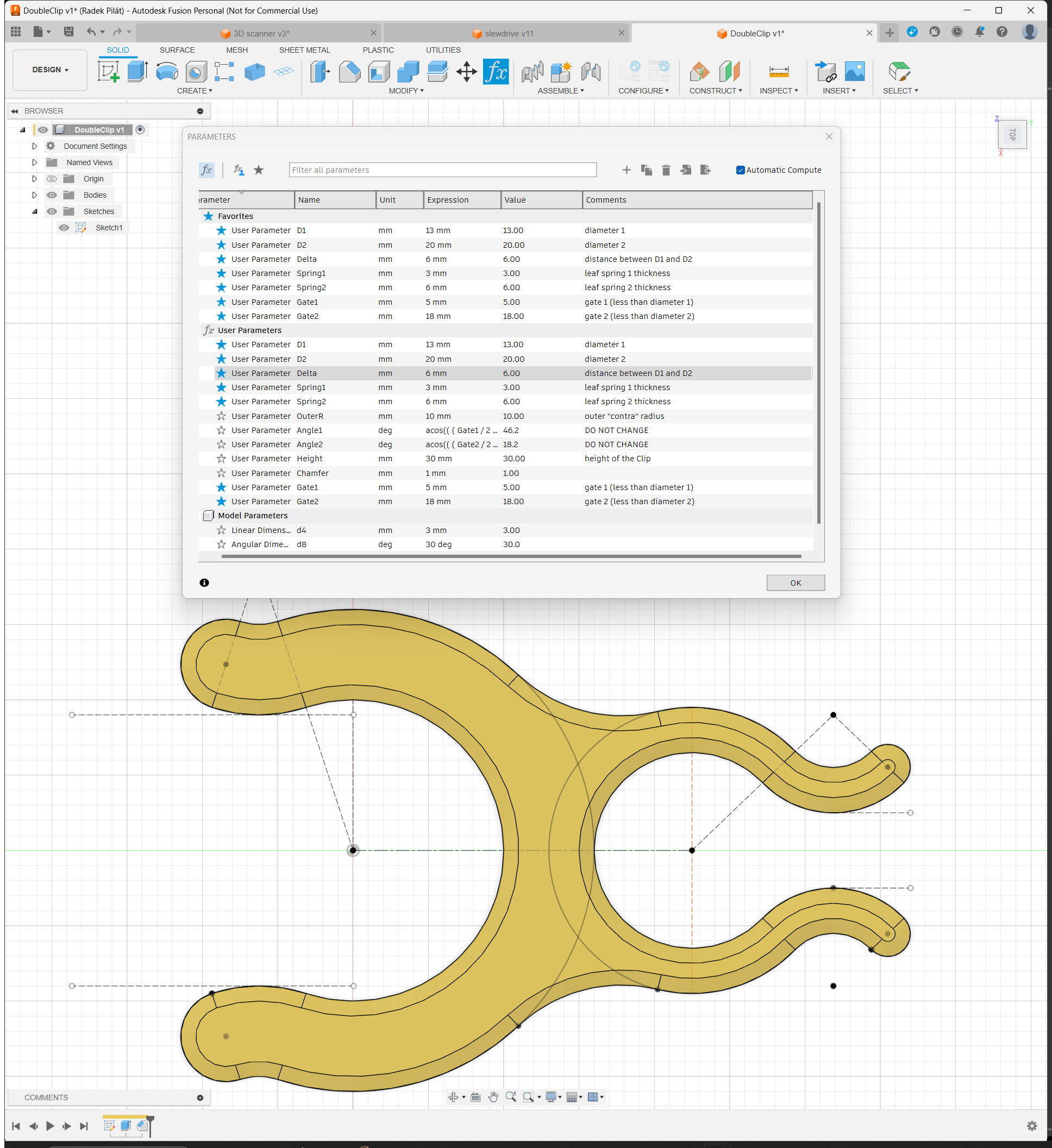Collapse the Sketches folder node
Screen dimensions: 1052x1148
coord(34,211)
